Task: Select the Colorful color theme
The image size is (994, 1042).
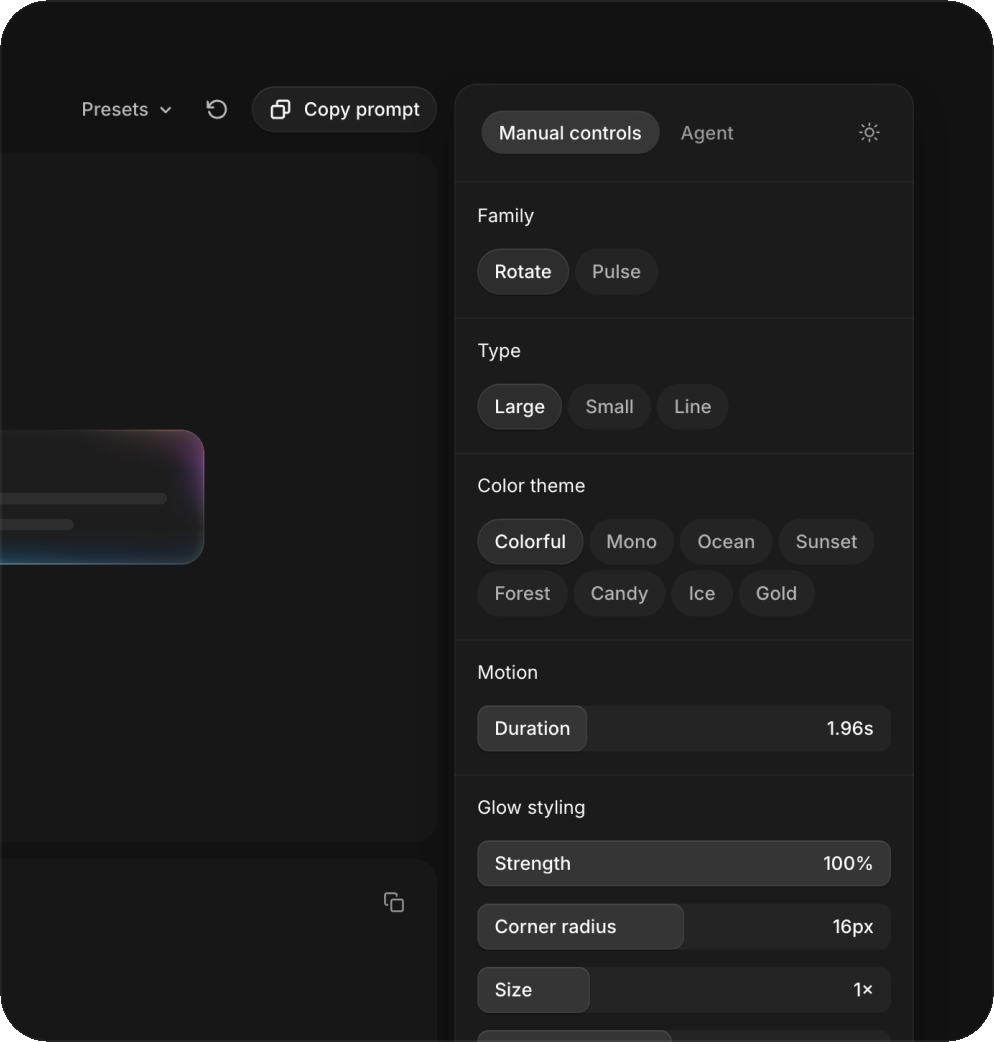Action: (530, 542)
